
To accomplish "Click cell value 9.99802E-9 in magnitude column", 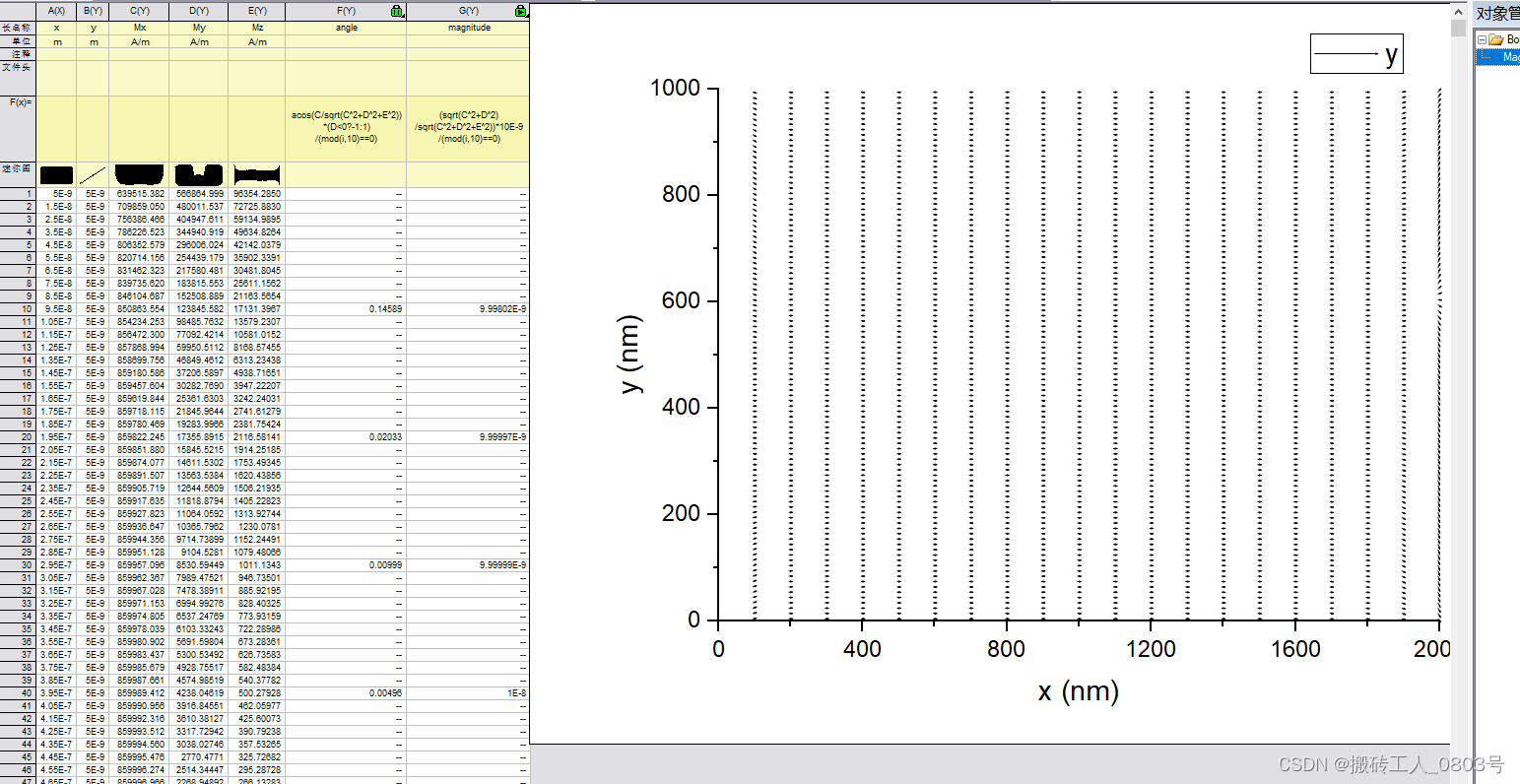I will click(x=469, y=309).
